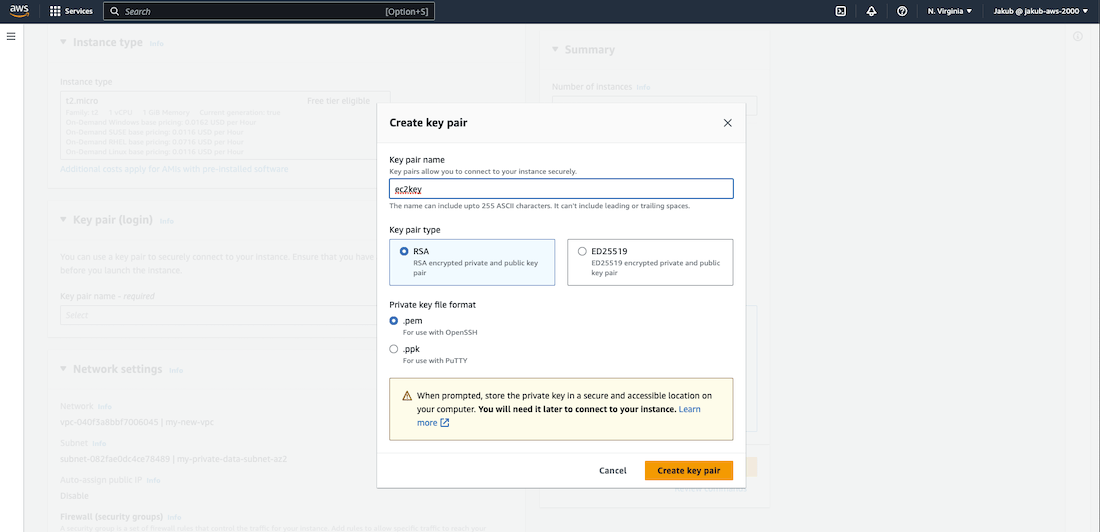The image size is (1100, 532).
Task: Collapse the Key pair (login) section
Action: pyautogui.click(x=64, y=219)
